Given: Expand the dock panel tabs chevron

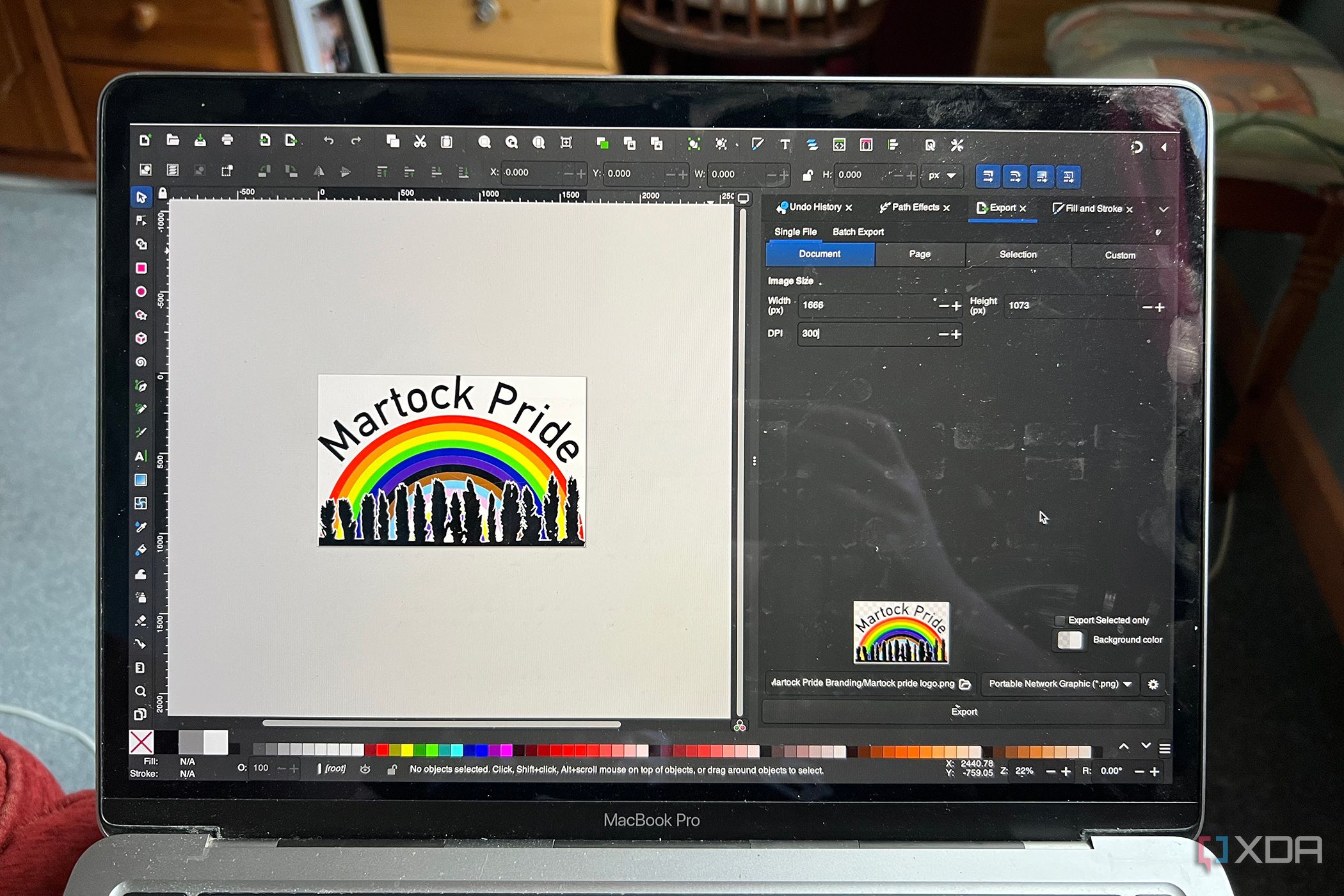Looking at the screenshot, I should [x=1163, y=209].
